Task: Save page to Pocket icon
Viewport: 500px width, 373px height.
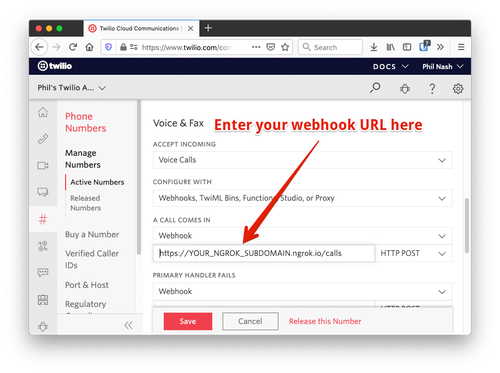Action: pos(271,47)
